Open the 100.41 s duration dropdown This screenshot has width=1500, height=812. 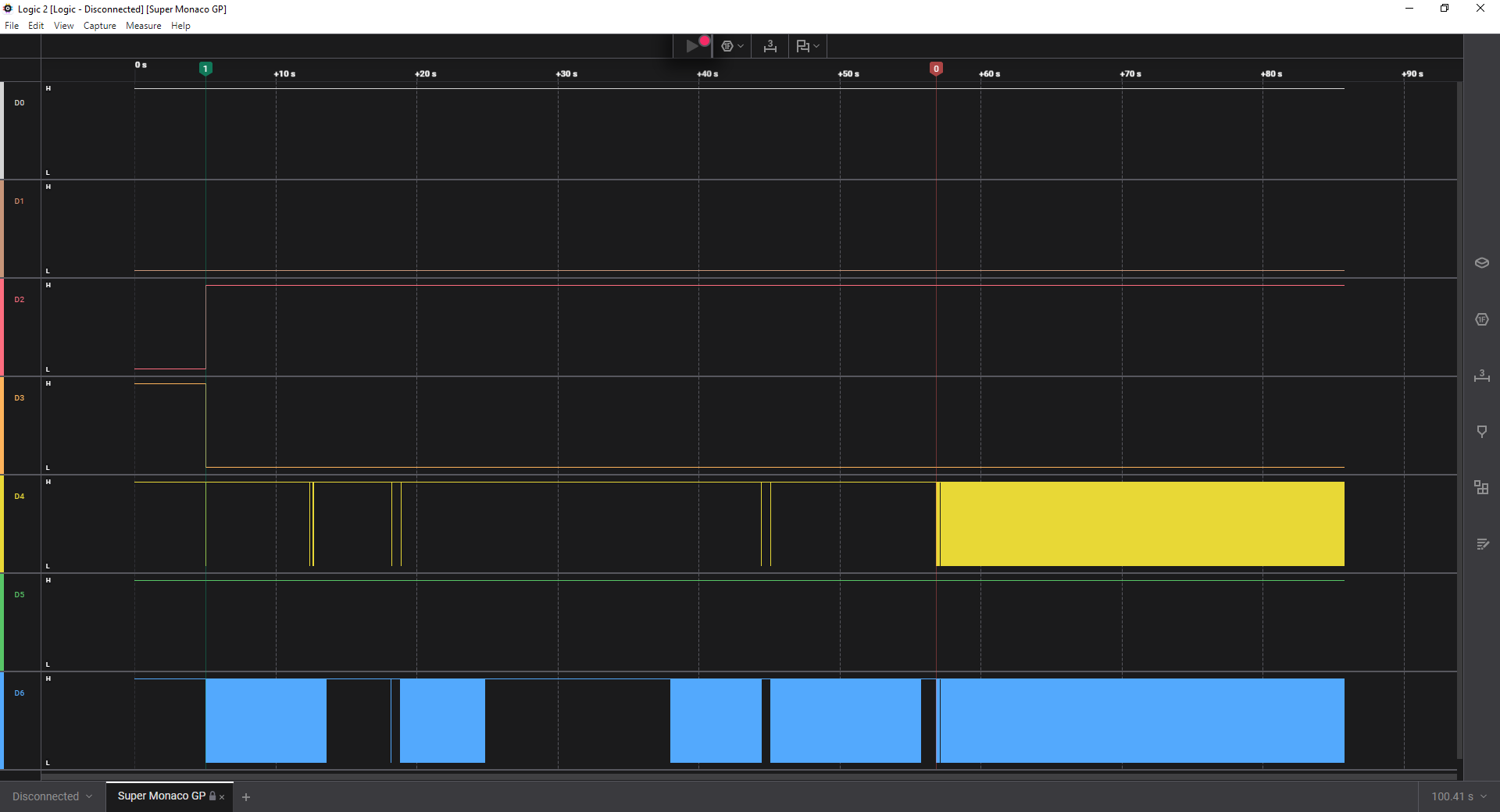click(x=1458, y=796)
